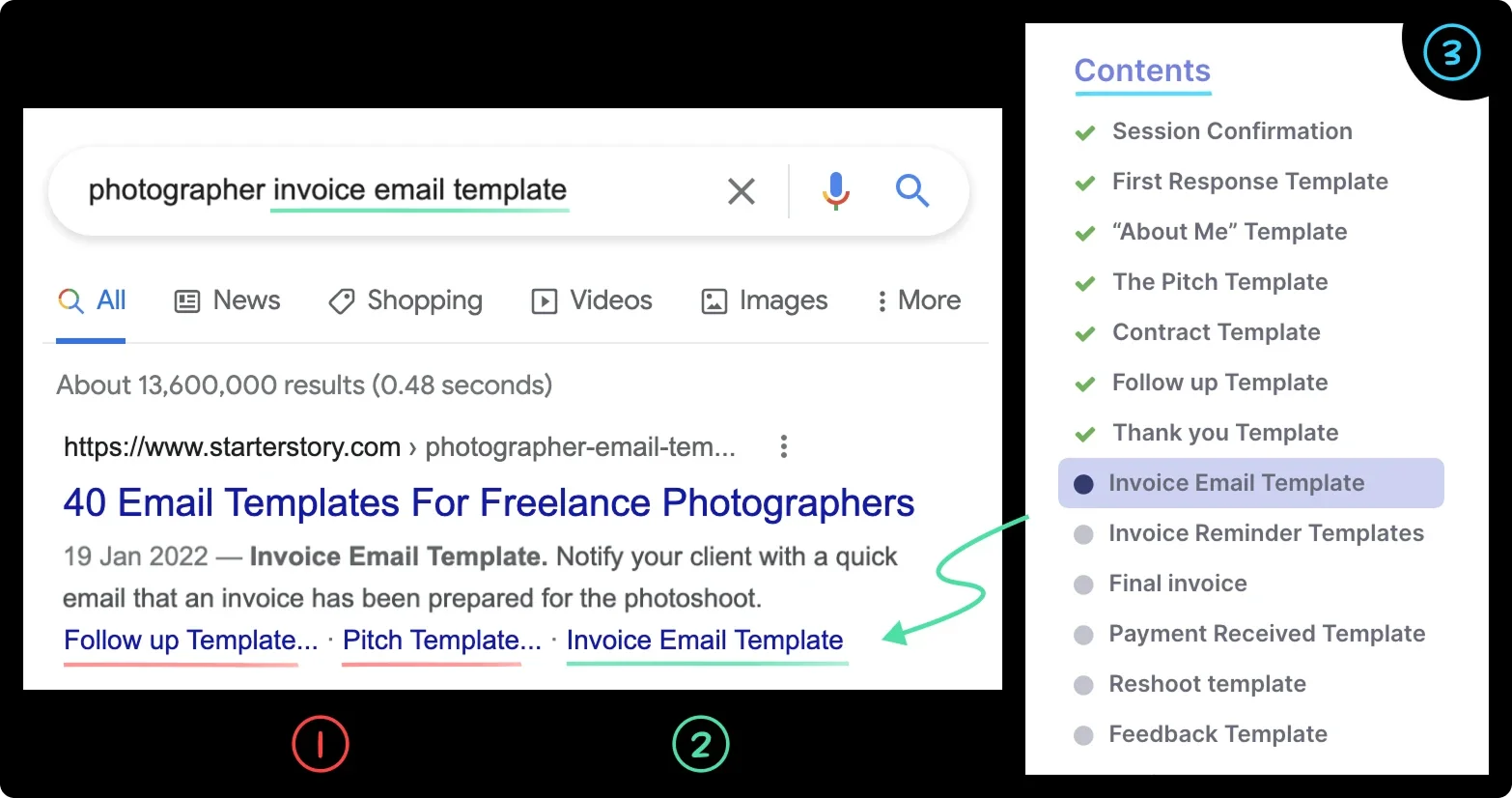Clear the search query with the X icon
Image resolution: width=1512 pixels, height=798 pixels.
[x=741, y=191]
